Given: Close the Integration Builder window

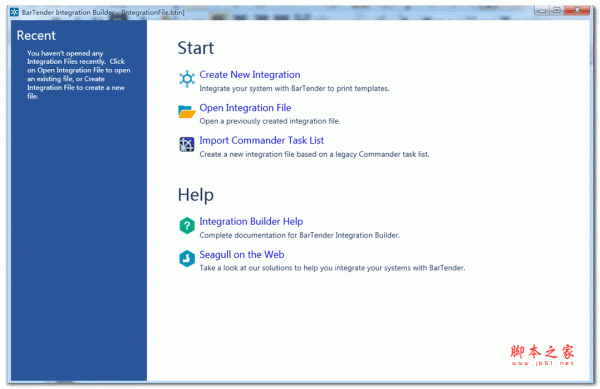Looking at the screenshot, I should point(577,10).
